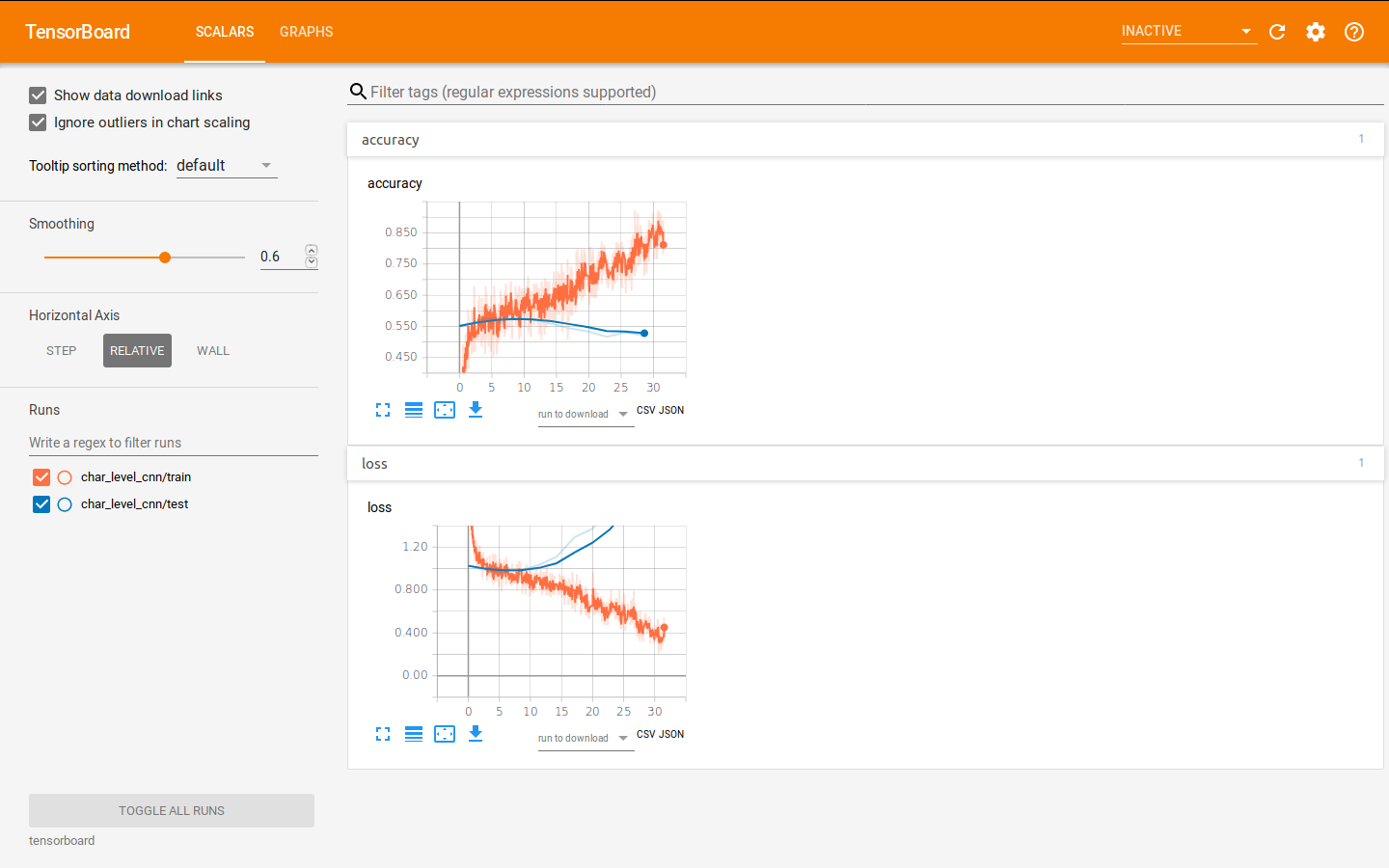Collapse the accuracy category section
The image size is (1389, 868).
point(865,140)
